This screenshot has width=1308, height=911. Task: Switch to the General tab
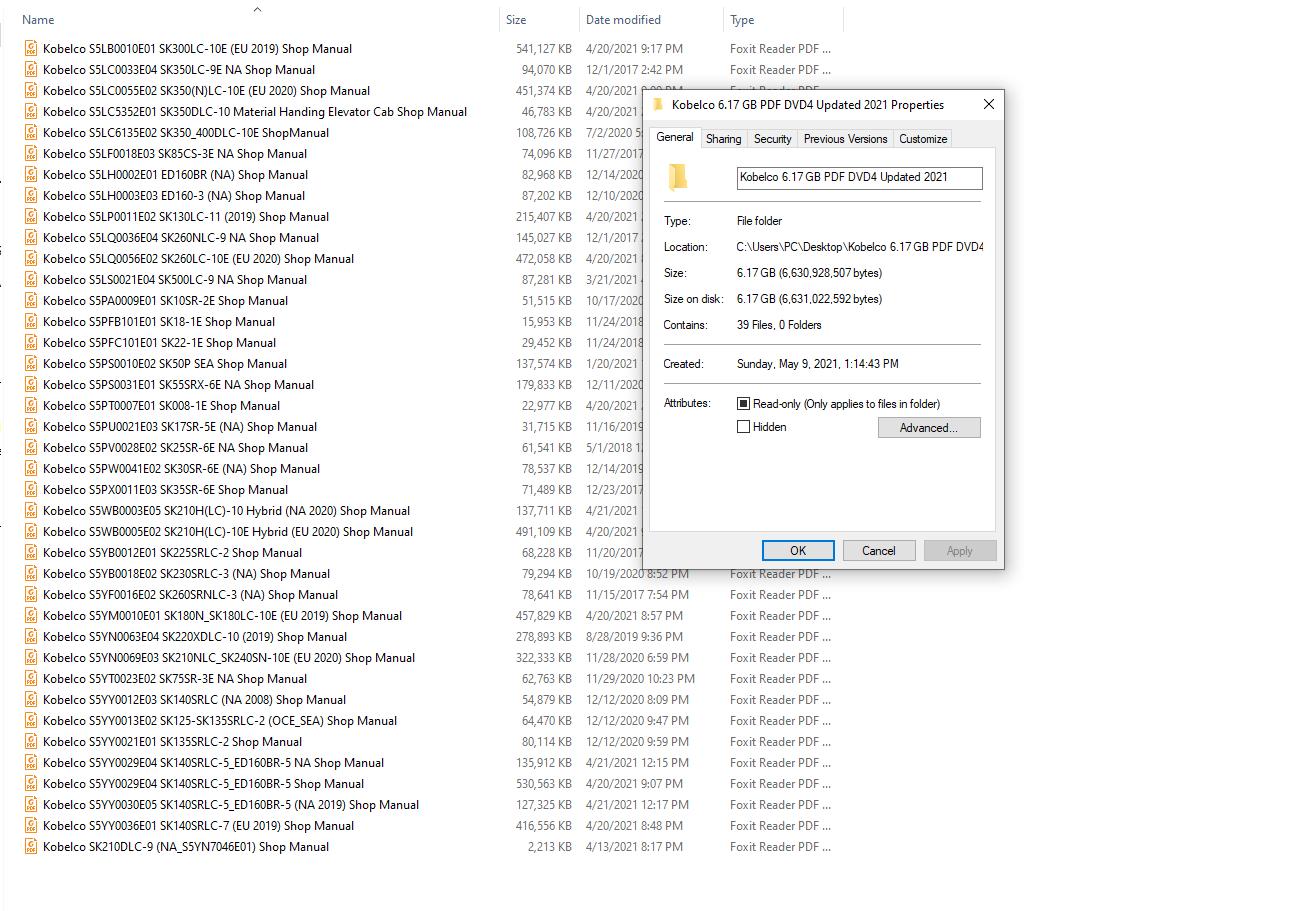(675, 138)
